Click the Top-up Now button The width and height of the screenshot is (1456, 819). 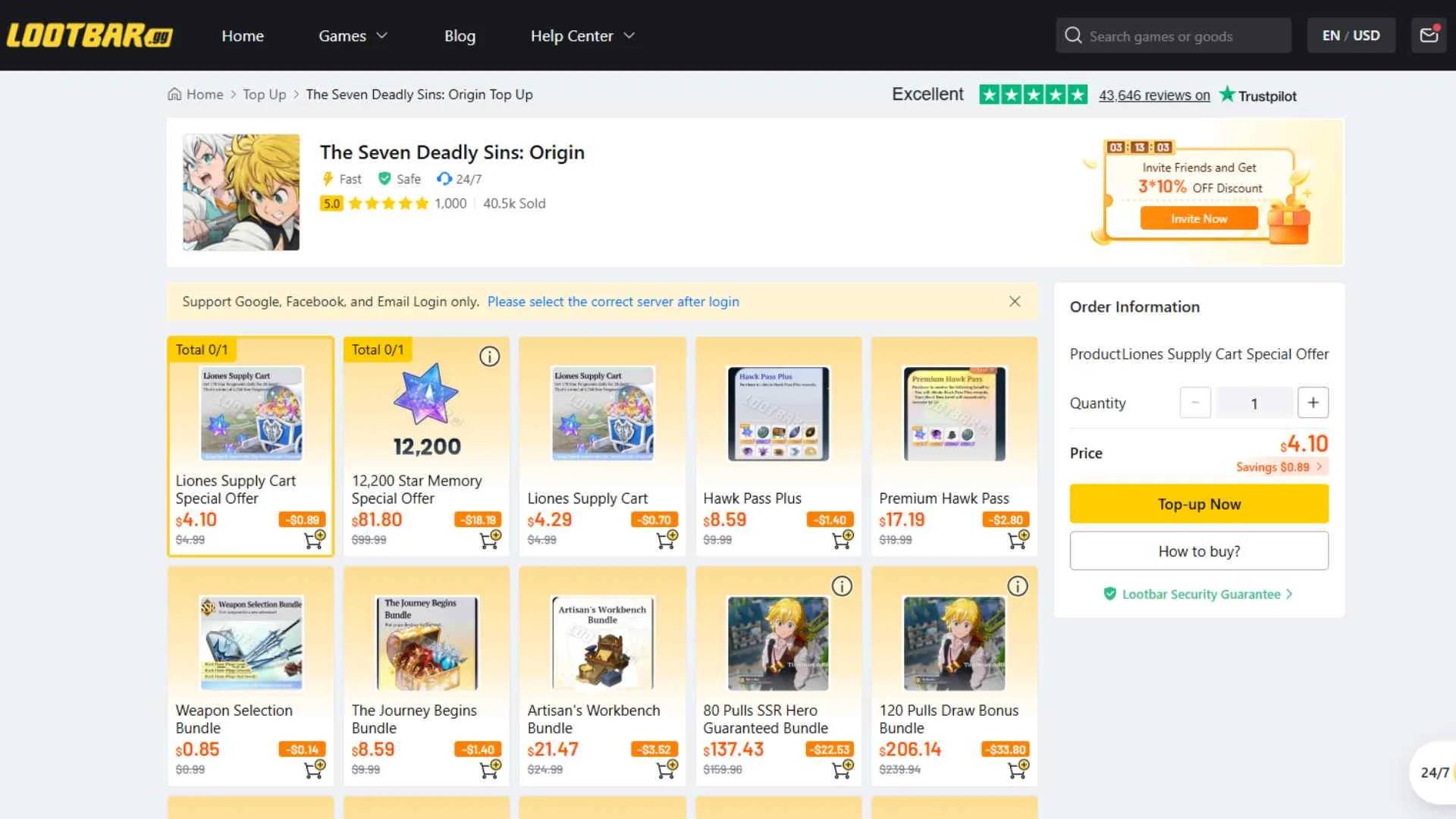click(1198, 504)
